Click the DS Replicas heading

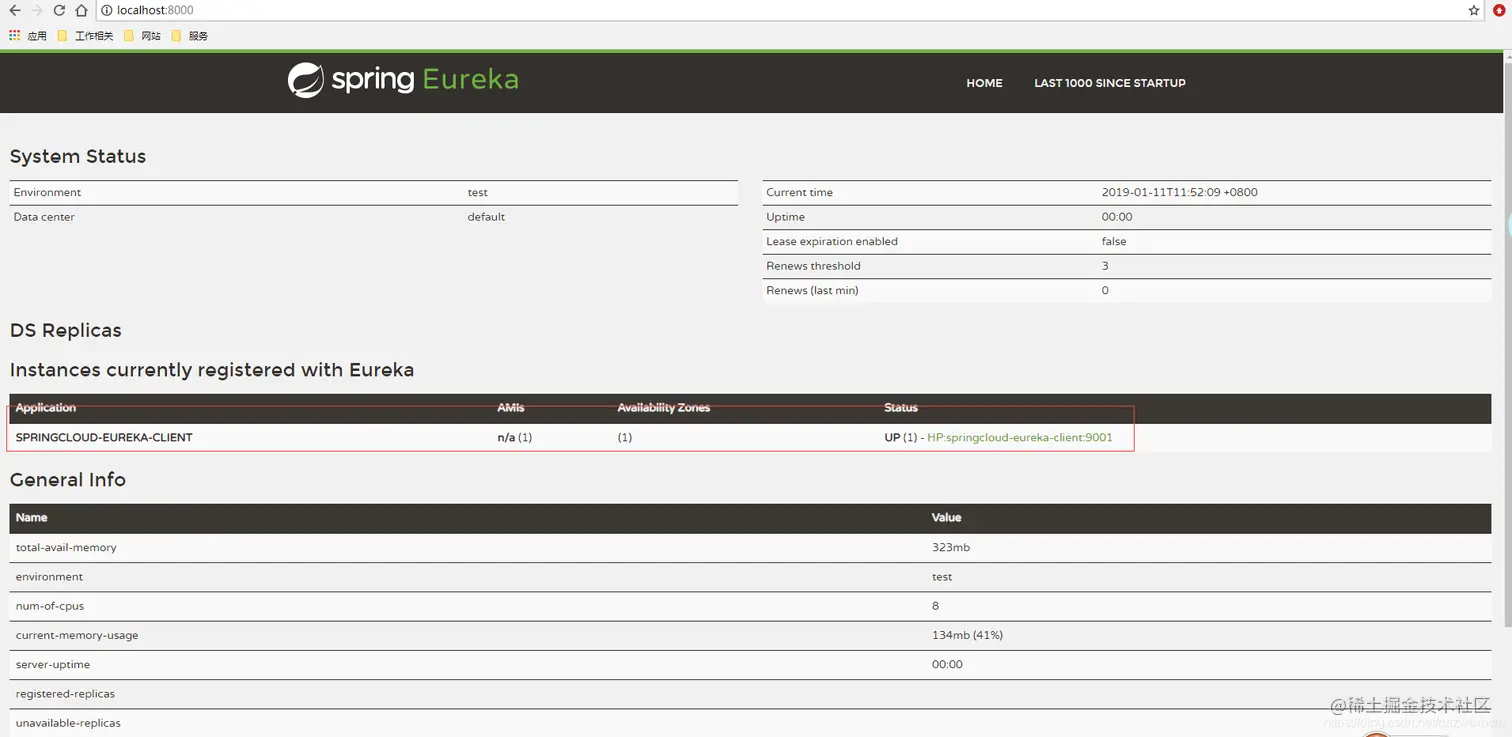click(x=66, y=330)
